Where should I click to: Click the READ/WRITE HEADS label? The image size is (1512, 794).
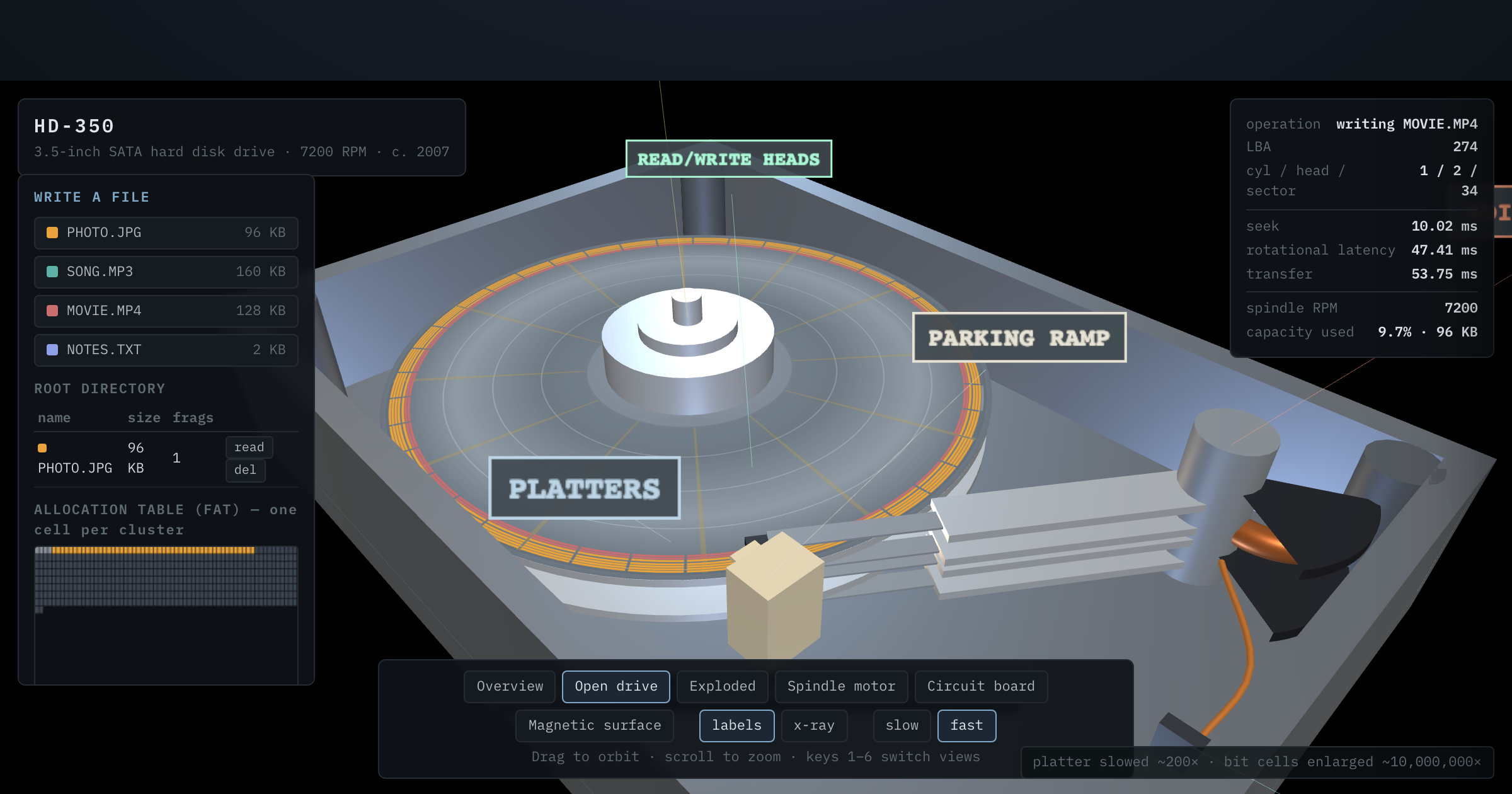(x=729, y=159)
